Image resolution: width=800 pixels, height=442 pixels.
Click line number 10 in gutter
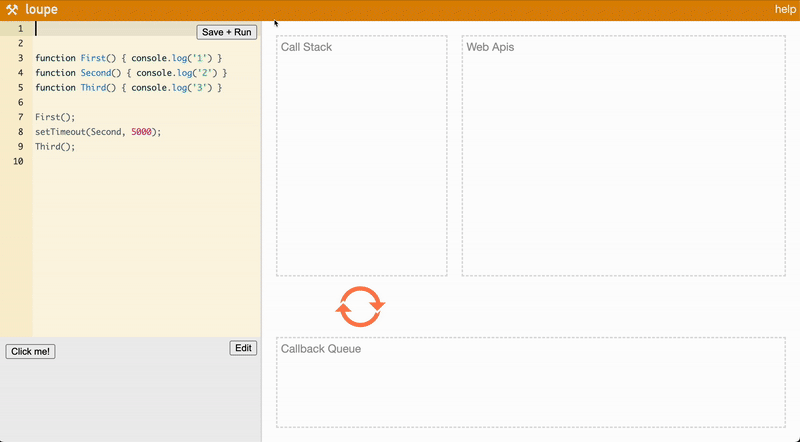pos(18,162)
